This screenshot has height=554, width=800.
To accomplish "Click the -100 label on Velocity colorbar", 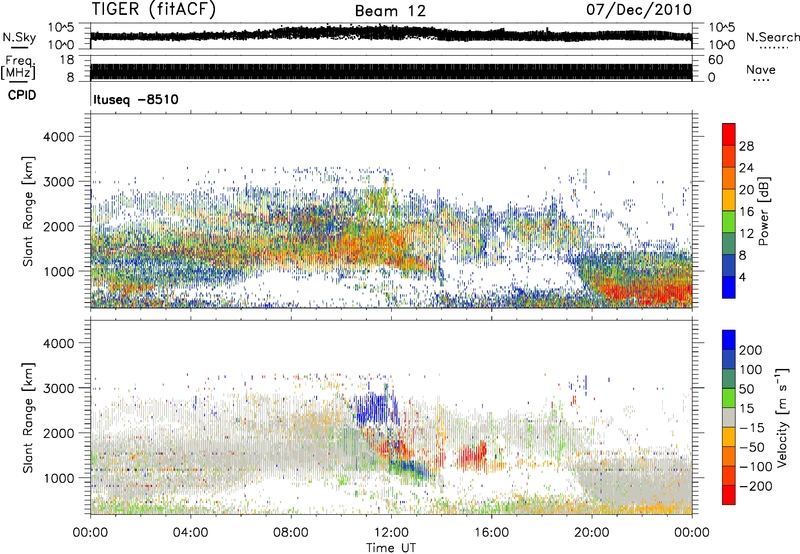I will point(755,467).
